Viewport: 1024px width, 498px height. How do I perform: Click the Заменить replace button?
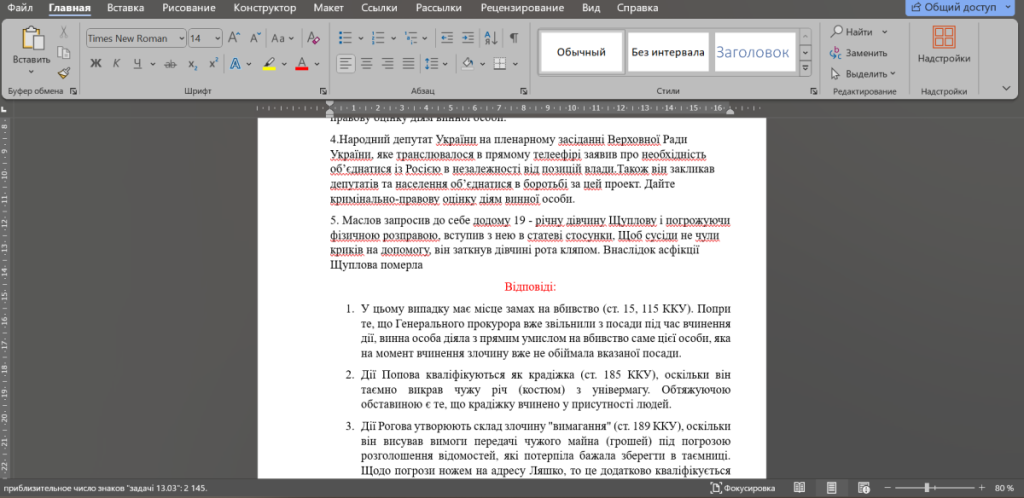click(865, 52)
